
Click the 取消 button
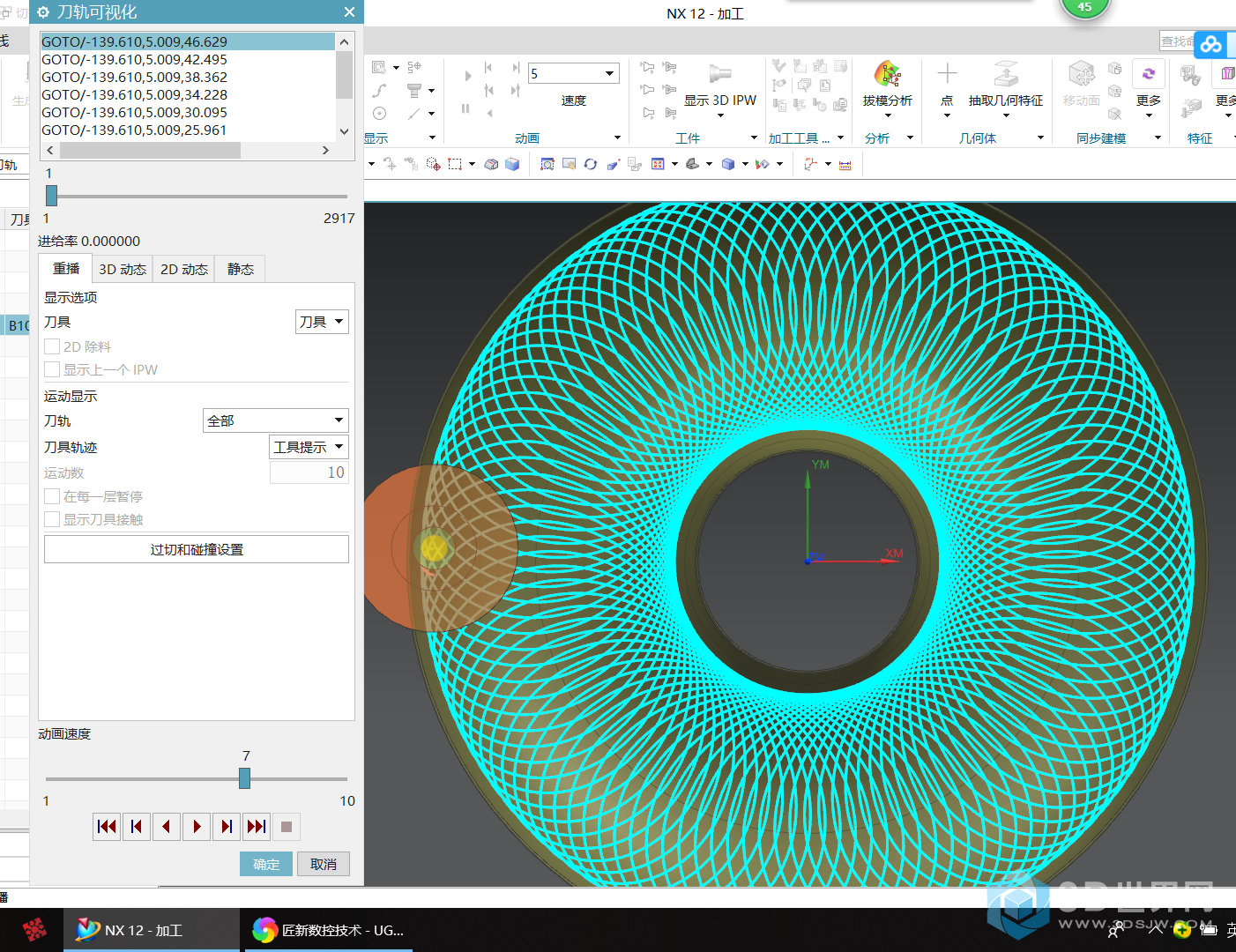[324, 864]
